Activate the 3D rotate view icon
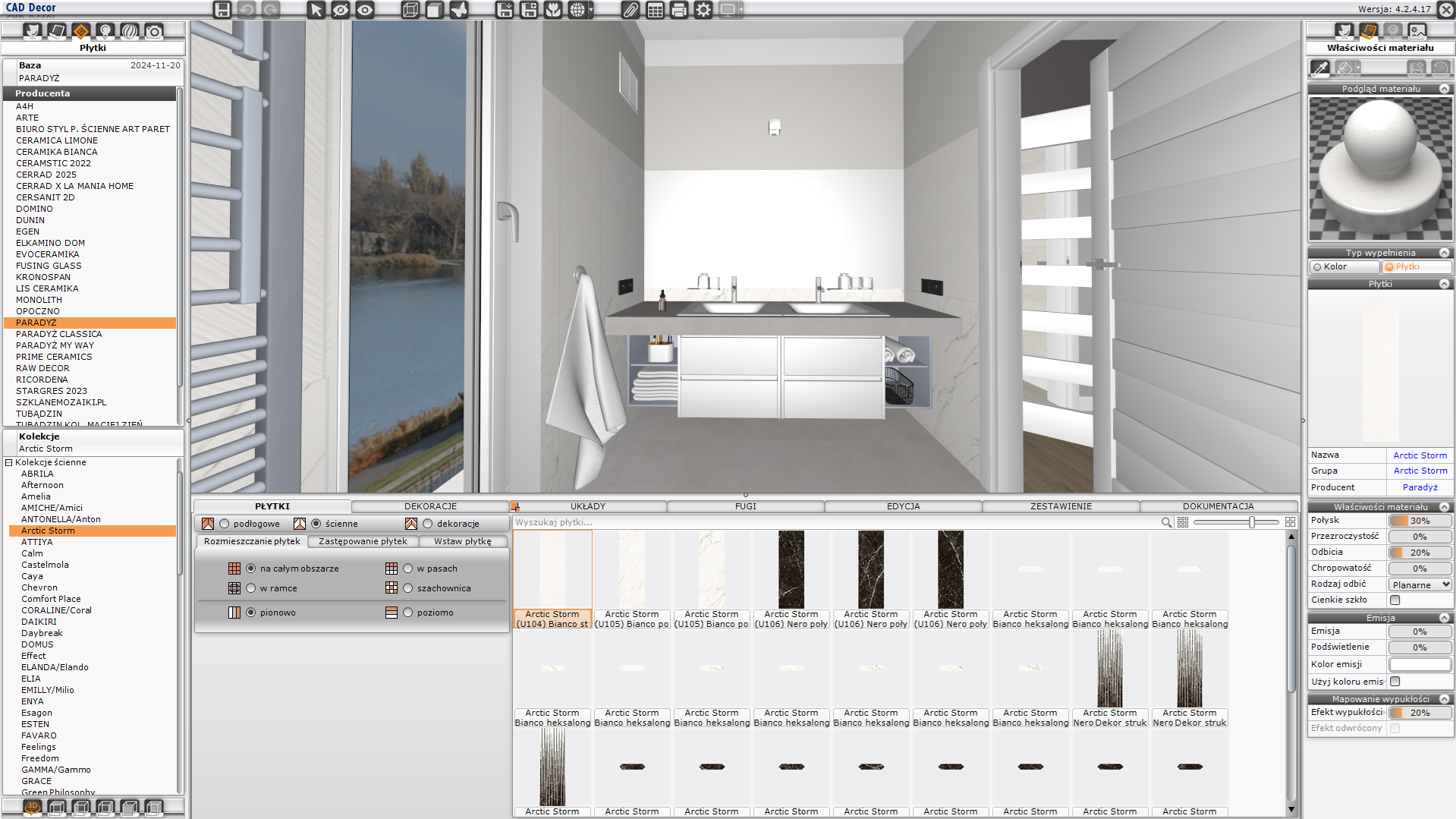1456x819 pixels. [x=32, y=807]
